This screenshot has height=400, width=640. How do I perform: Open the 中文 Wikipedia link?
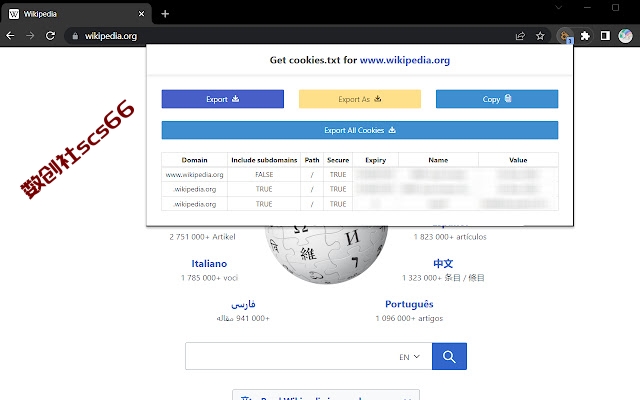443,264
